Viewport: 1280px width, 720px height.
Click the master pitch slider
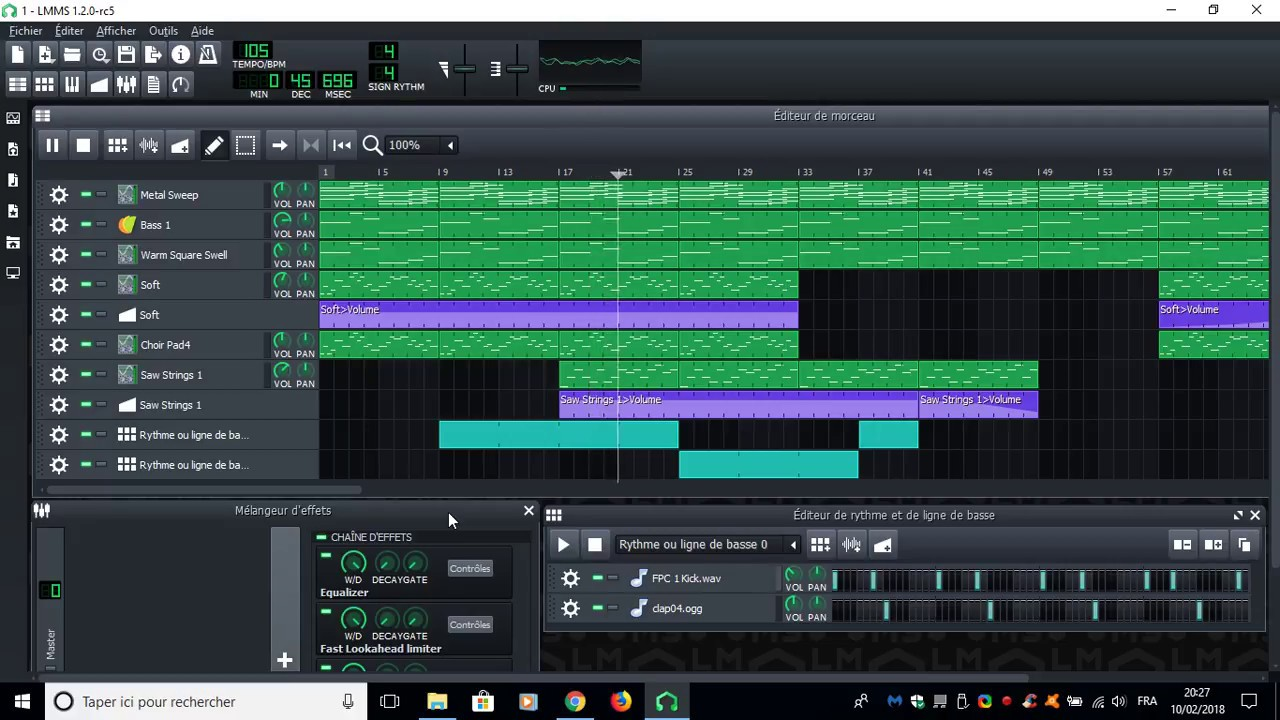[x=516, y=69]
